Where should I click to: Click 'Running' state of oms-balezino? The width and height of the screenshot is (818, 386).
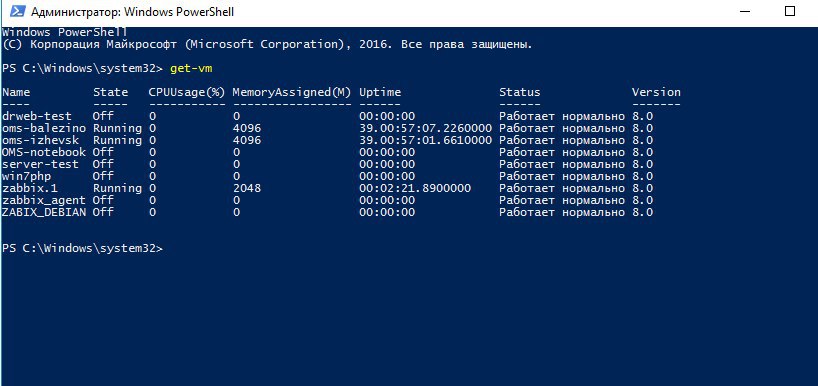pyautogui.click(x=117, y=129)
